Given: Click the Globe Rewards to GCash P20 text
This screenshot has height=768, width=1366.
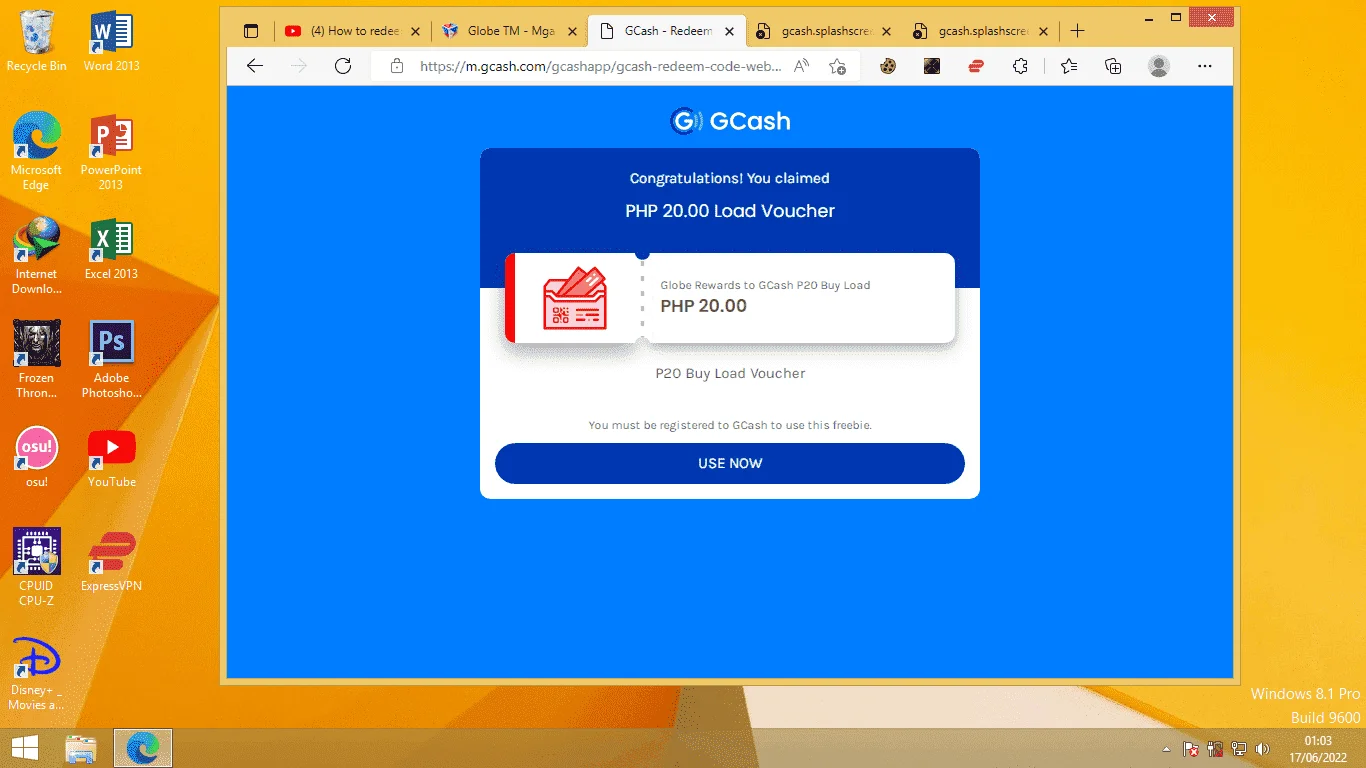Looking at the screenshot, I should pyautogui.click(x=765, y=285).
